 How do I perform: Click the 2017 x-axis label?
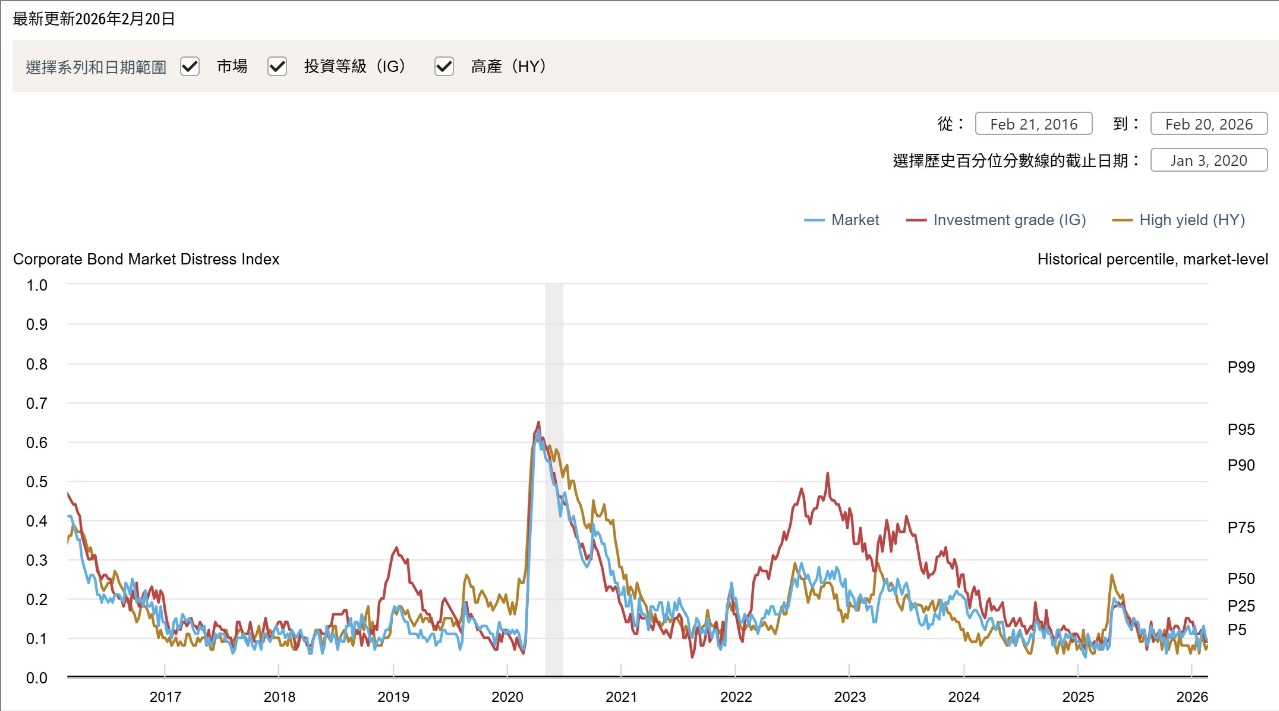(x=164, y=697)
